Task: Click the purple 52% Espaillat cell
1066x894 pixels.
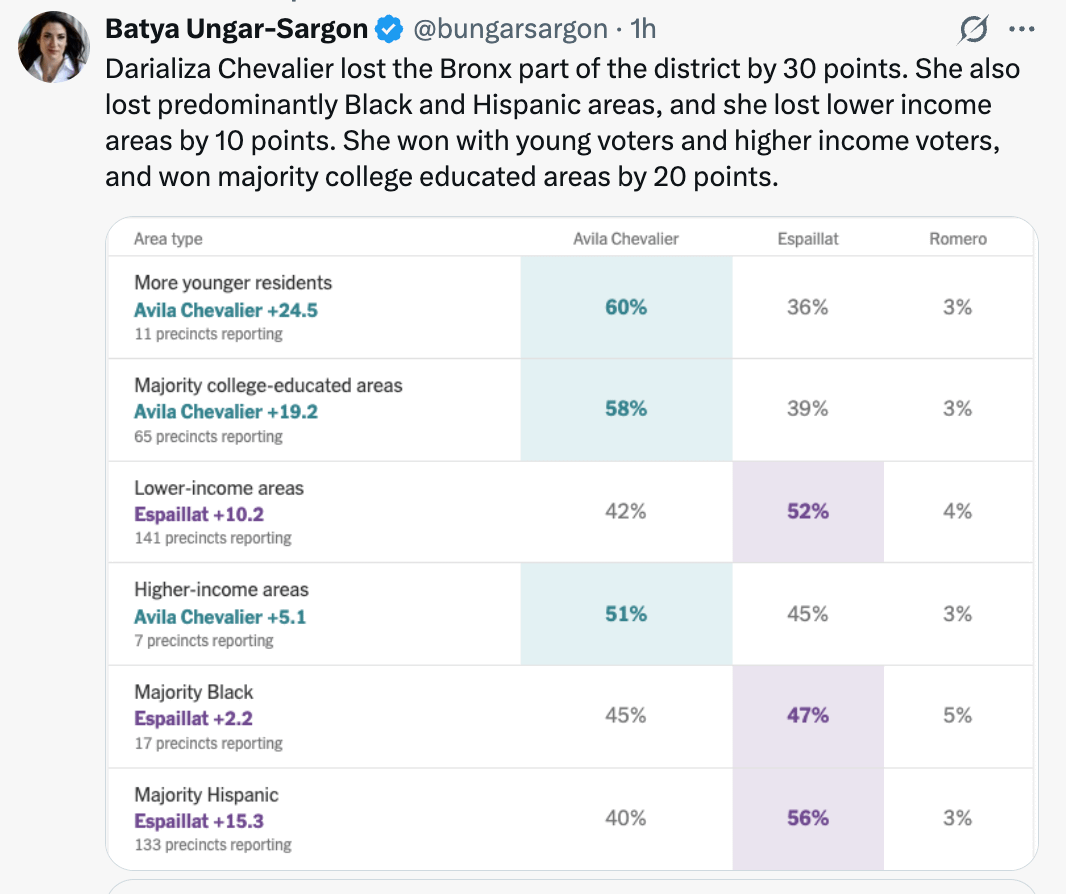Action: click(808, 512)
